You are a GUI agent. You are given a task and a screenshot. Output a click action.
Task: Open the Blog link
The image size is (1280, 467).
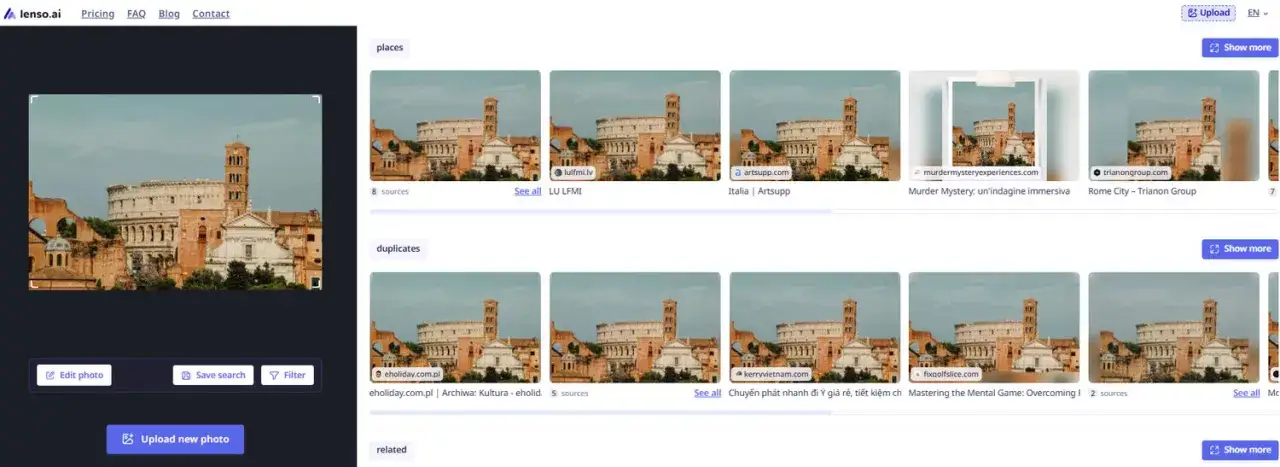[x=169, y=14]
